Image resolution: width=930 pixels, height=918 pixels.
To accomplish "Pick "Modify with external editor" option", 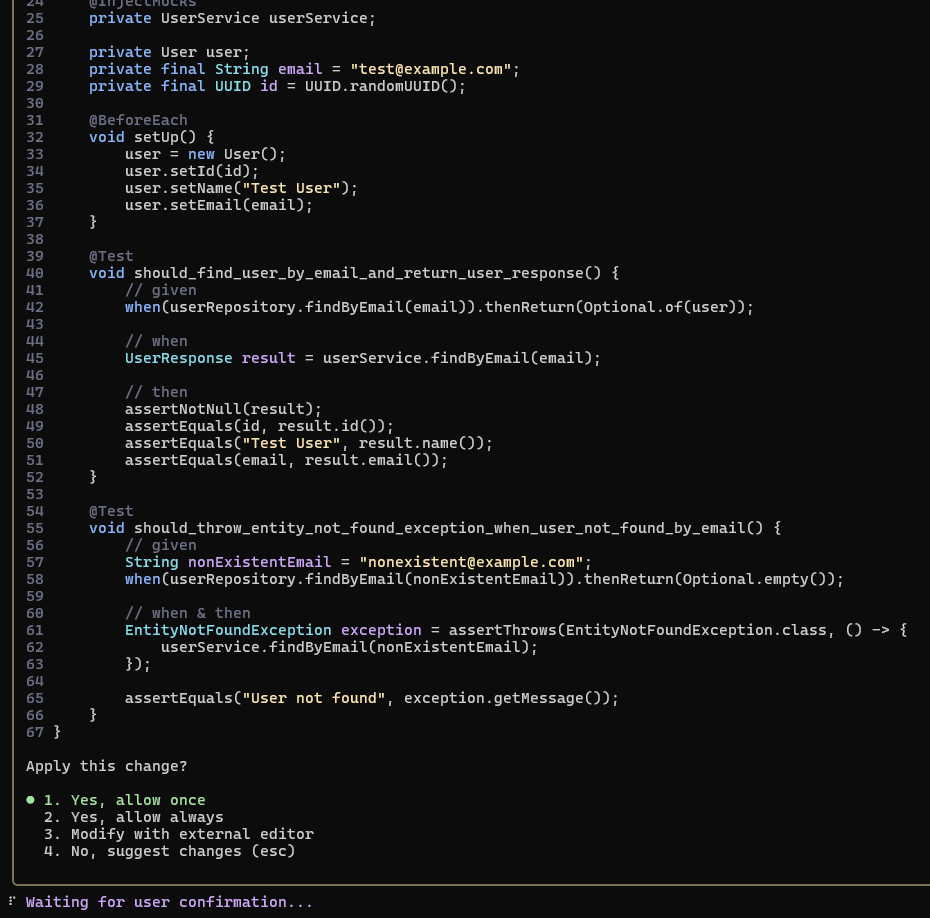I will [x=191, y=834].
